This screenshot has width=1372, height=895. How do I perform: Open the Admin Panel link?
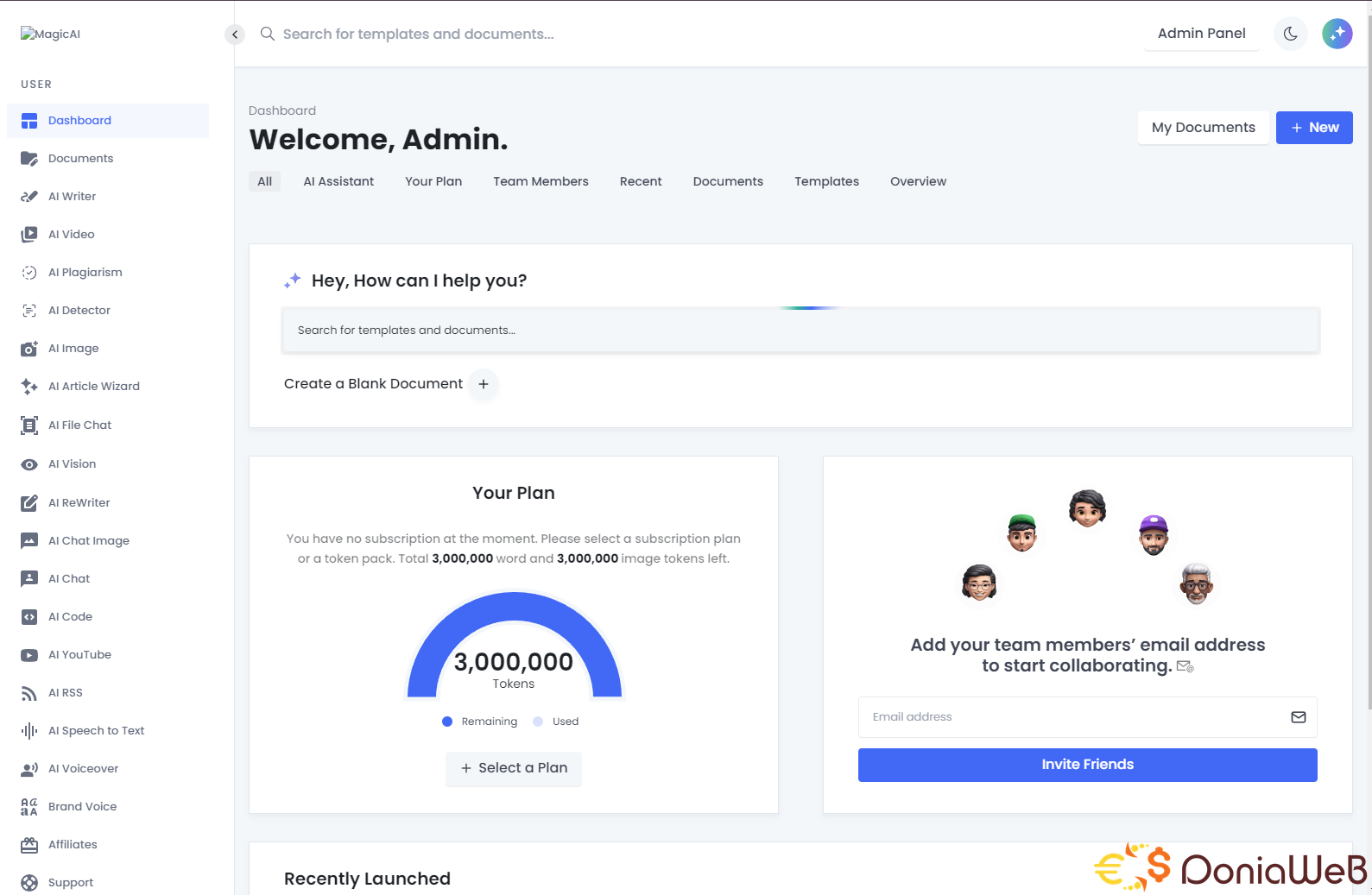(x=1201, y=34)
